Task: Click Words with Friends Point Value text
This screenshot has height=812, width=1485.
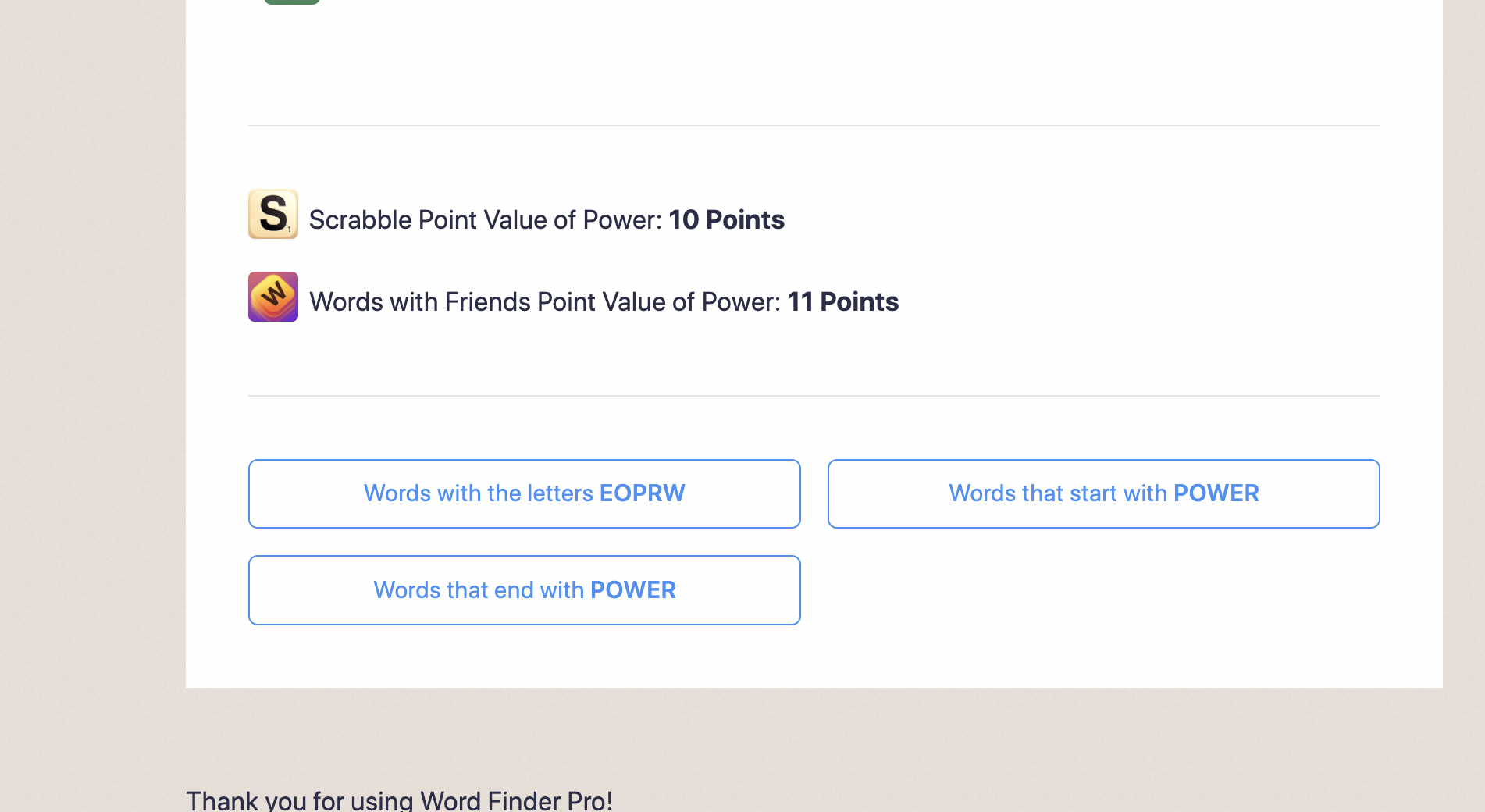Action: click(545, 302)
